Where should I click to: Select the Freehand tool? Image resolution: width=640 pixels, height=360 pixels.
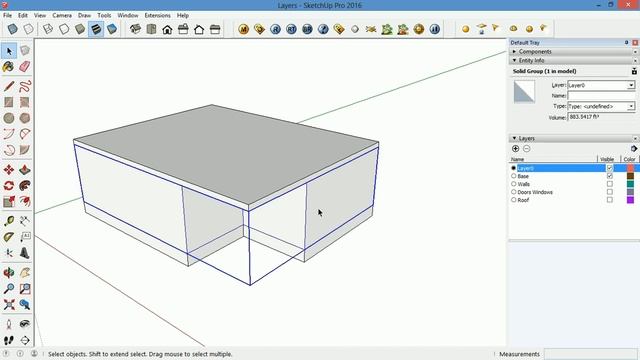[x=24, y=86]
